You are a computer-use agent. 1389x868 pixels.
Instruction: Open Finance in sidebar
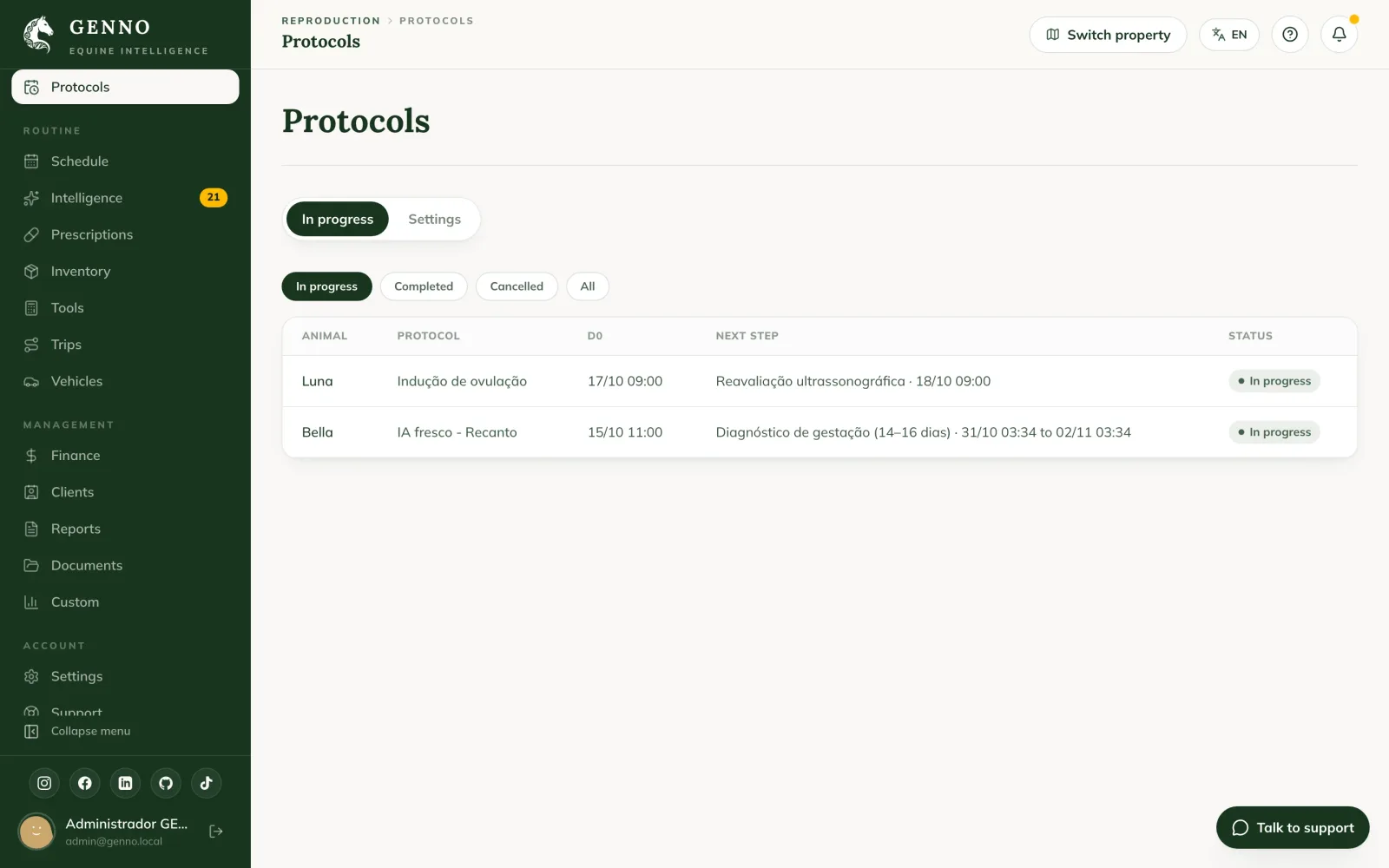point(125,456)
